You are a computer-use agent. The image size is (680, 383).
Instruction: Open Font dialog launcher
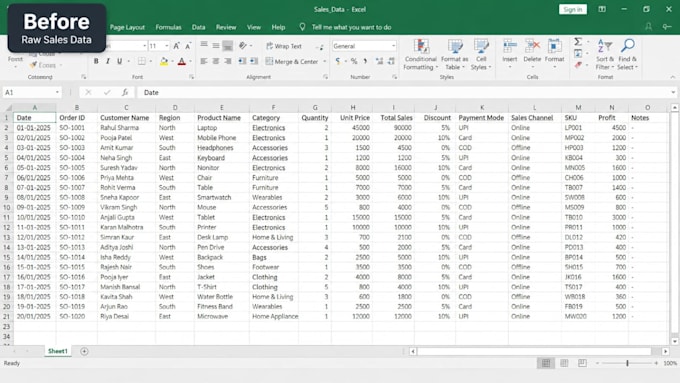coord(191,77)
